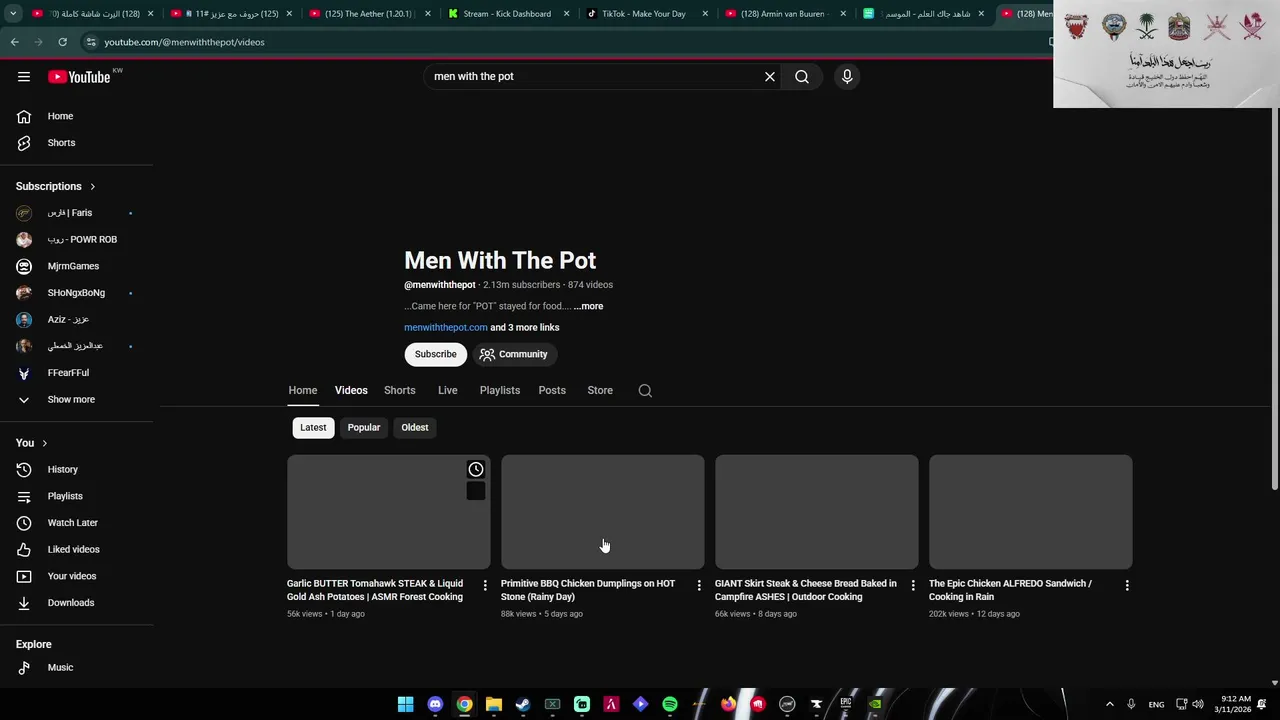
Task: Open the FFearFFul subscription channel
Action: (x=76, y=372)
